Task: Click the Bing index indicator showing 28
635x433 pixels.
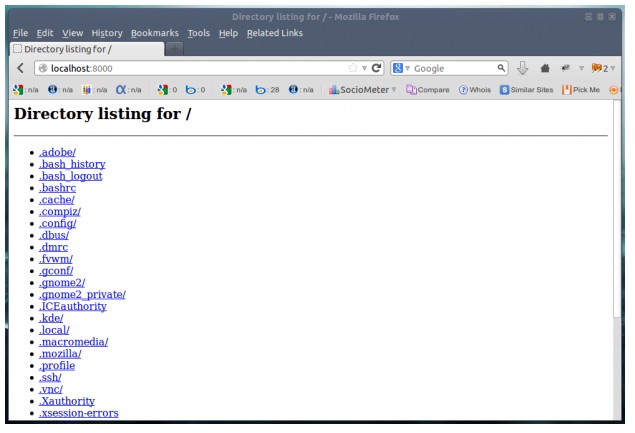Action: [x=267, y=90]
